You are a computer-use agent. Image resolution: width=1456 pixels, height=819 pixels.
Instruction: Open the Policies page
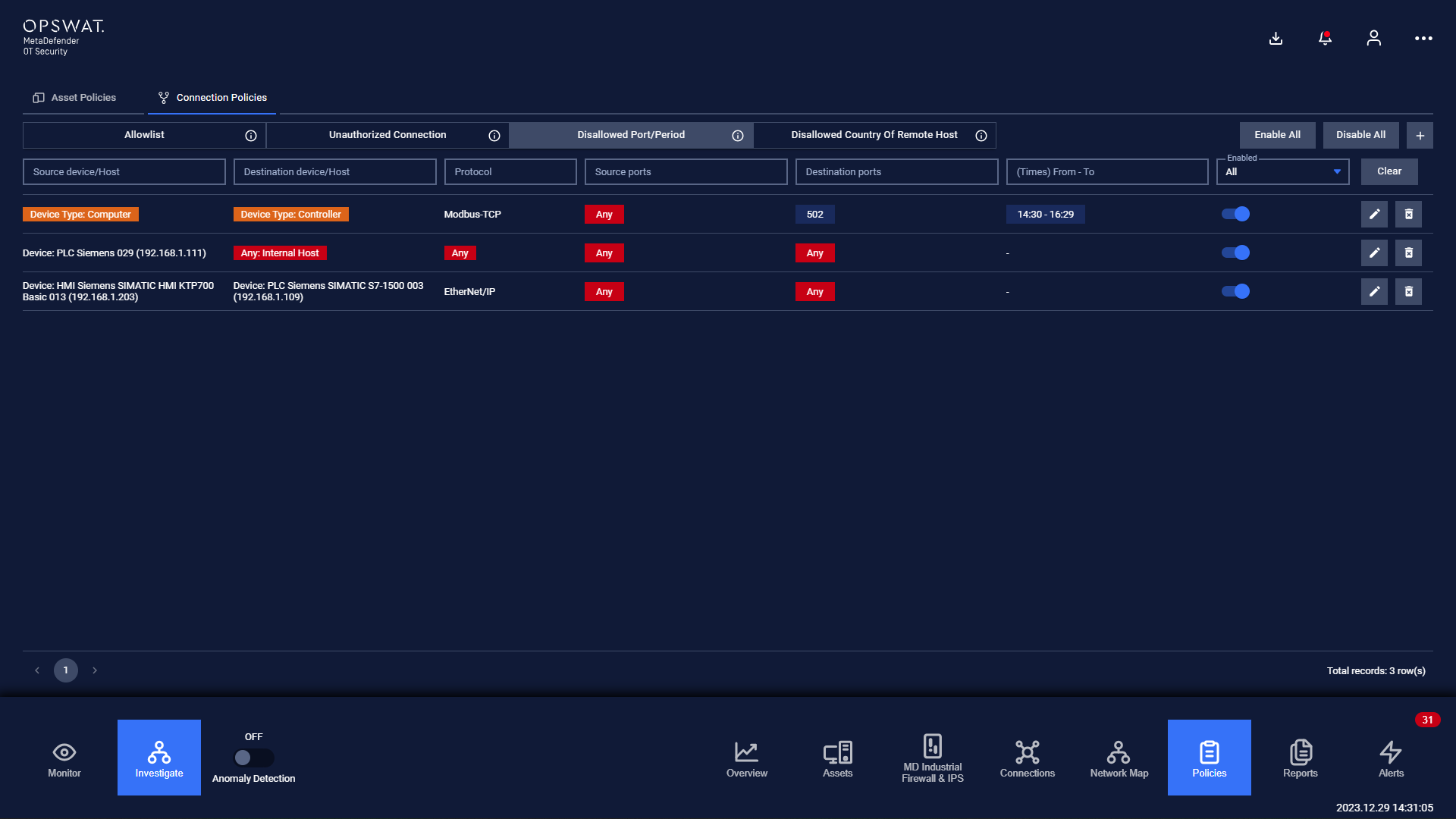click(1210, 758)
